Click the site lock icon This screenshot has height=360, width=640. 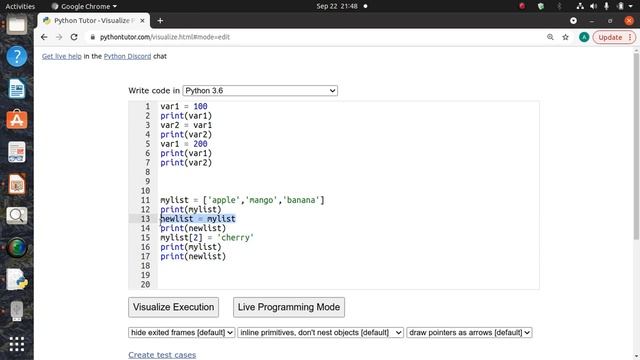coord(93,37)
